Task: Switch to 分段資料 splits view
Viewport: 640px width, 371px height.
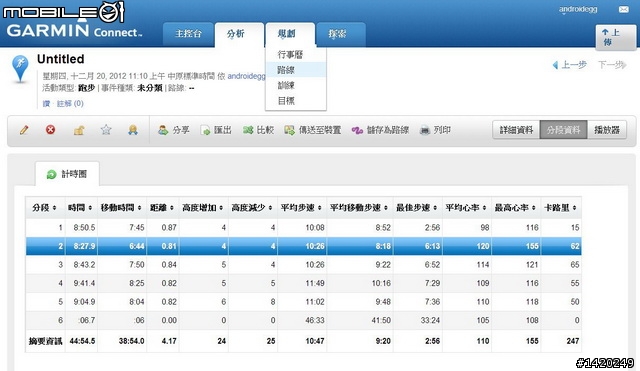Action: (563, 130)
